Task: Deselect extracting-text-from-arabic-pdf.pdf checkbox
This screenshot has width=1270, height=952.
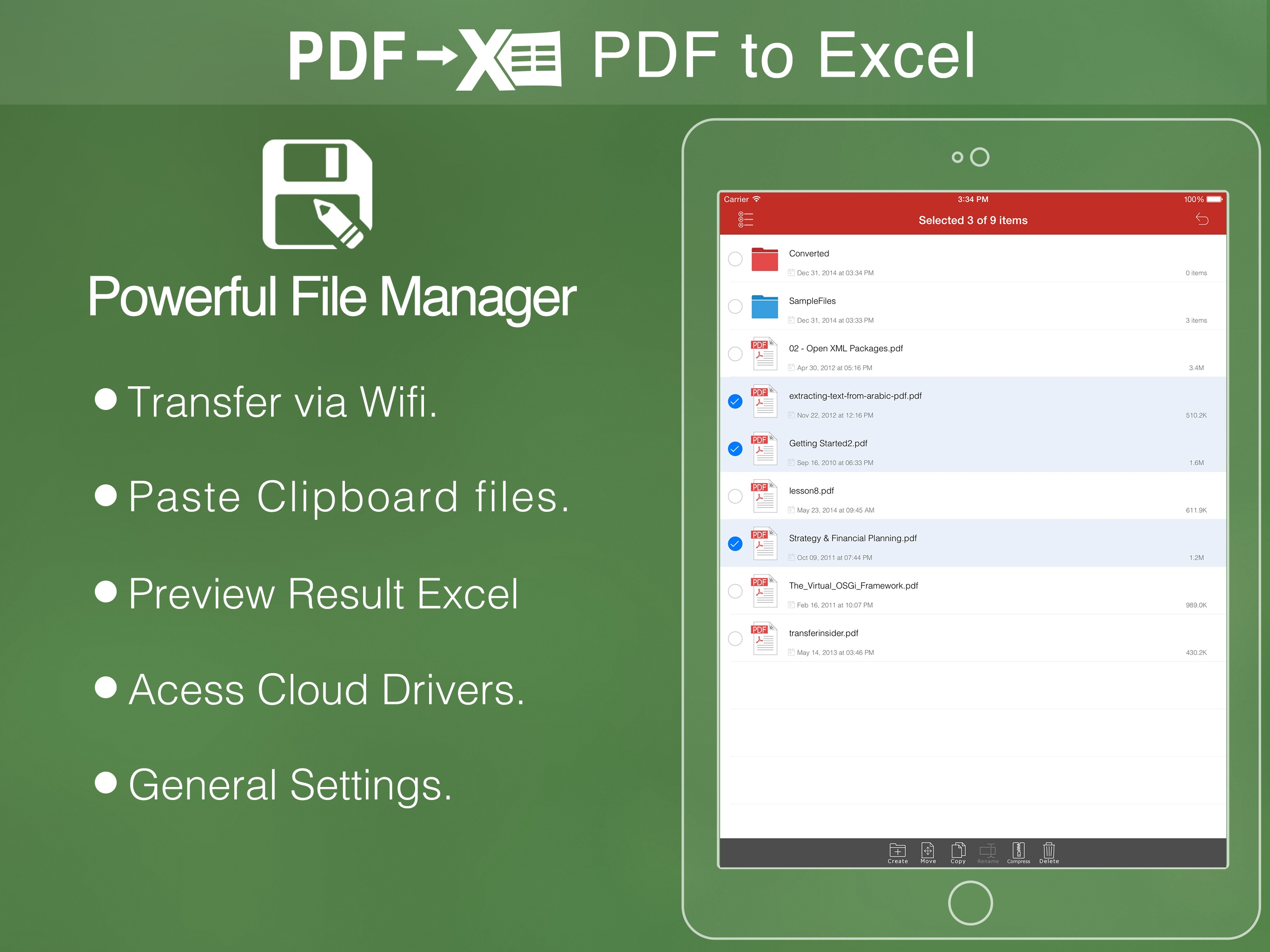Action: click(735, 401)
